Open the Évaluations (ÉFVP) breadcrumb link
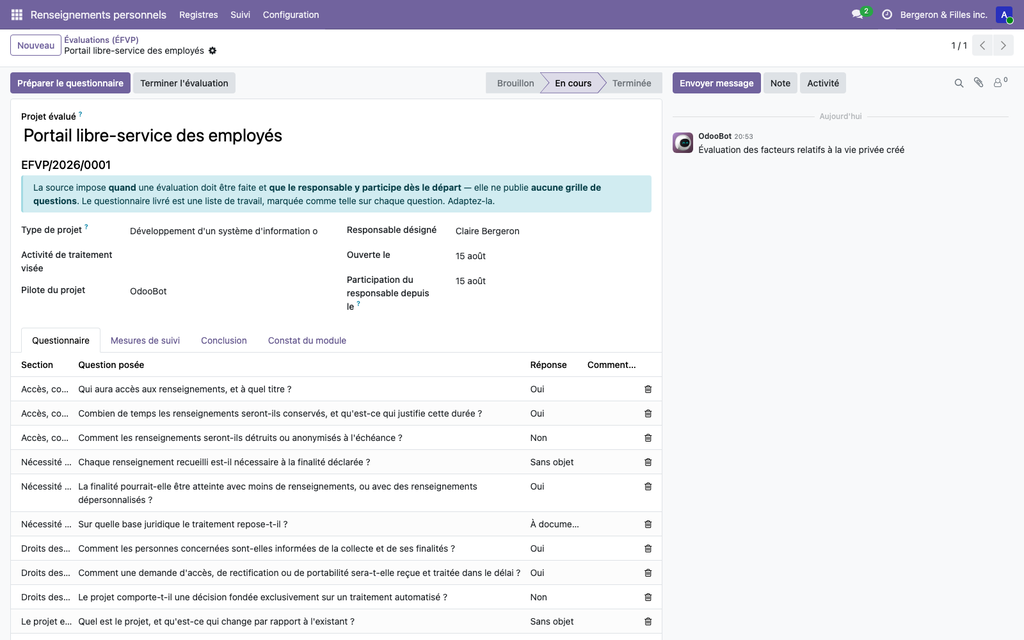This screenshot has height=640, width=1024. point(101,40)
